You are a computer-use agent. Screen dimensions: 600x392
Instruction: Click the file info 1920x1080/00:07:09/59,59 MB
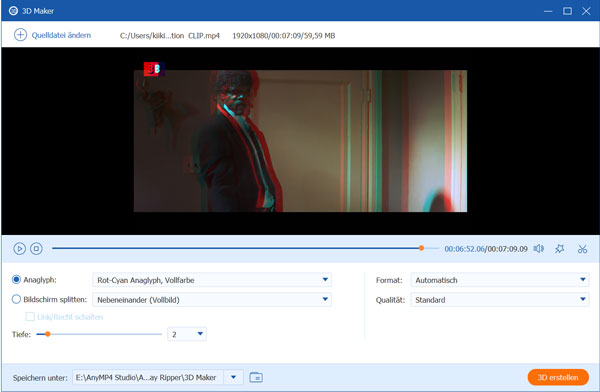(x=284, y=36)
